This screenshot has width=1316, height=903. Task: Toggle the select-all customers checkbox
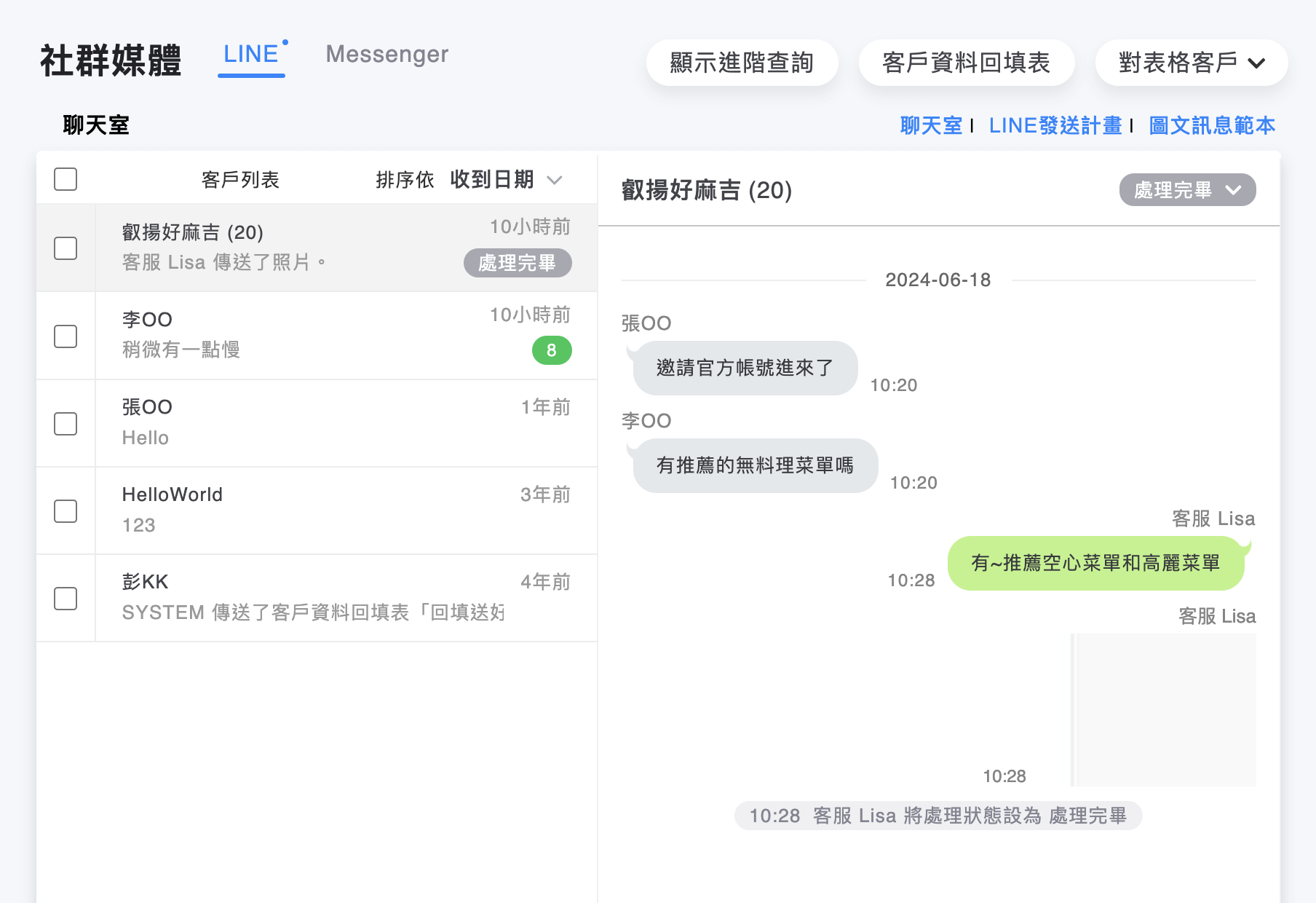[x=66, y=179]
